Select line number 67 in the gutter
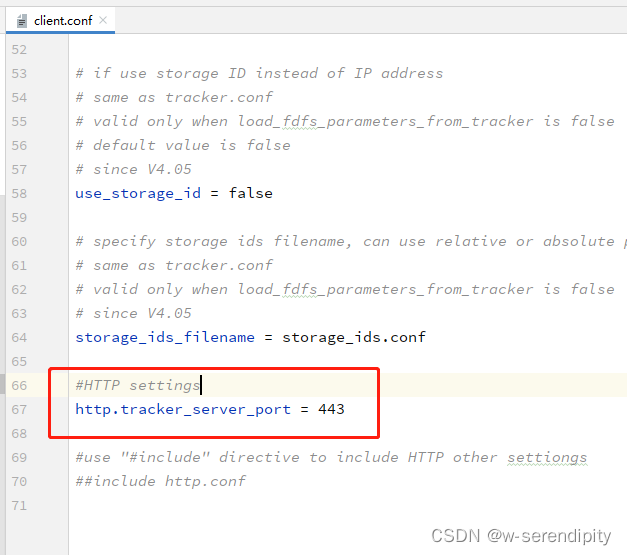This screenshot has width=627, height=555. (20, 409)
